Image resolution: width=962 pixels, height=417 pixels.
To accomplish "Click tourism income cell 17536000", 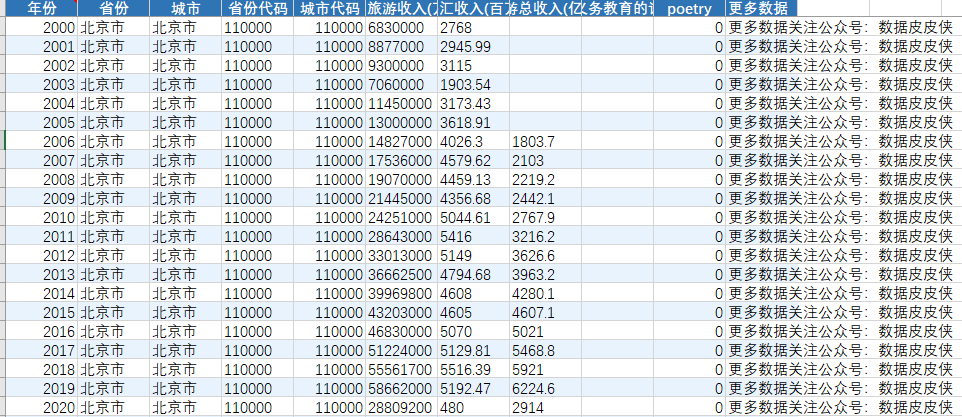I will (401, 161).
